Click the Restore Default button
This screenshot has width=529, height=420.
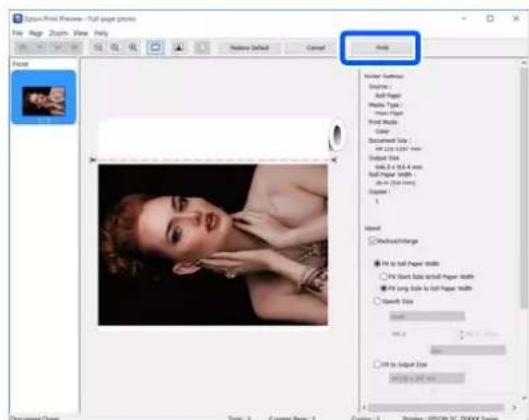pyautogui.click(x=249, y=48)
